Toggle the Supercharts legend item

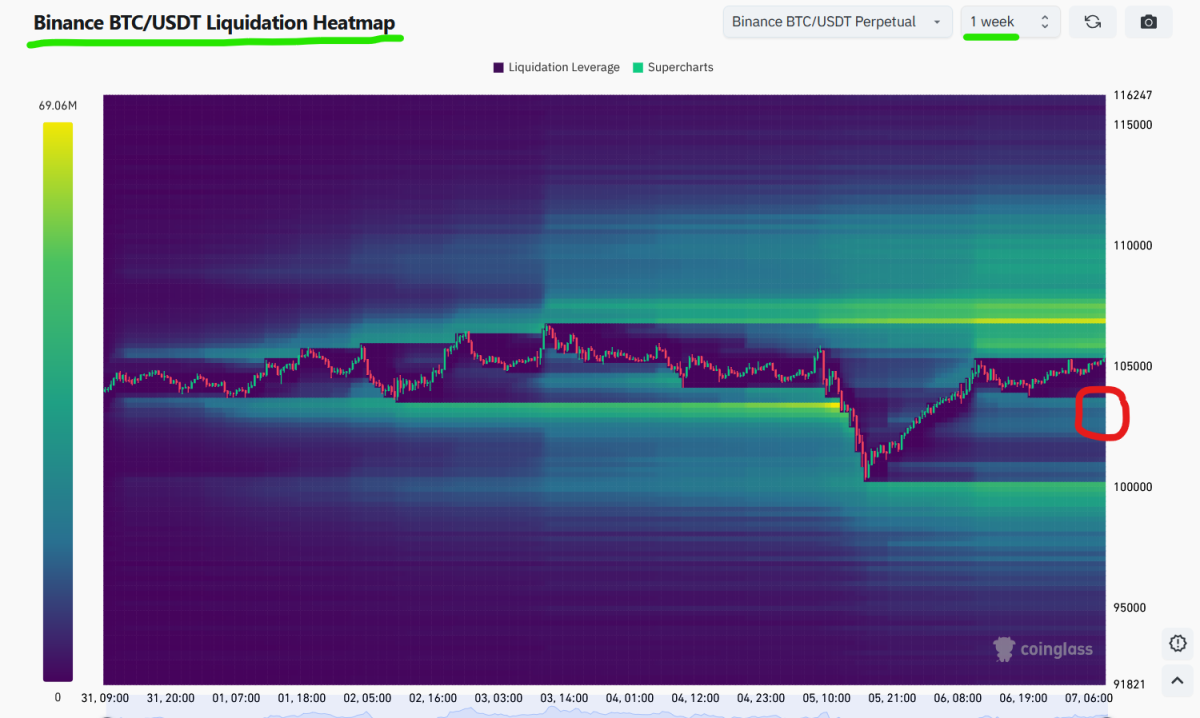click(x=672, y=67)
